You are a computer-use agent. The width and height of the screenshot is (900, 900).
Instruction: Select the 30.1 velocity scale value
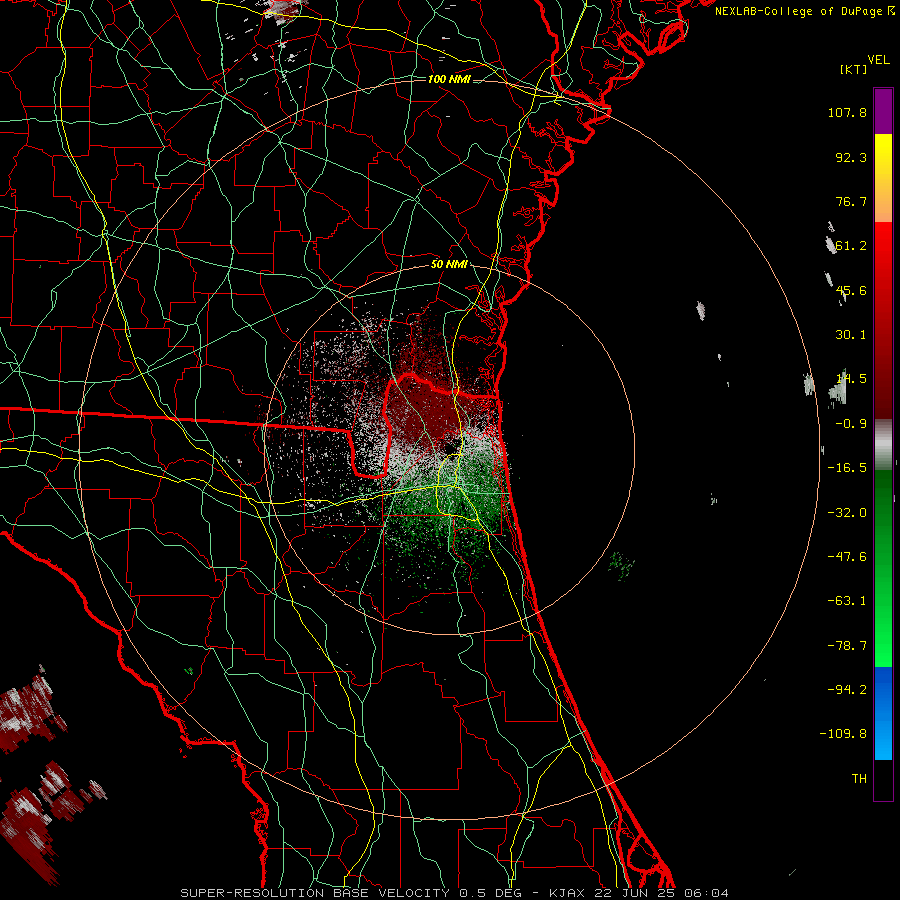(851, 335)
